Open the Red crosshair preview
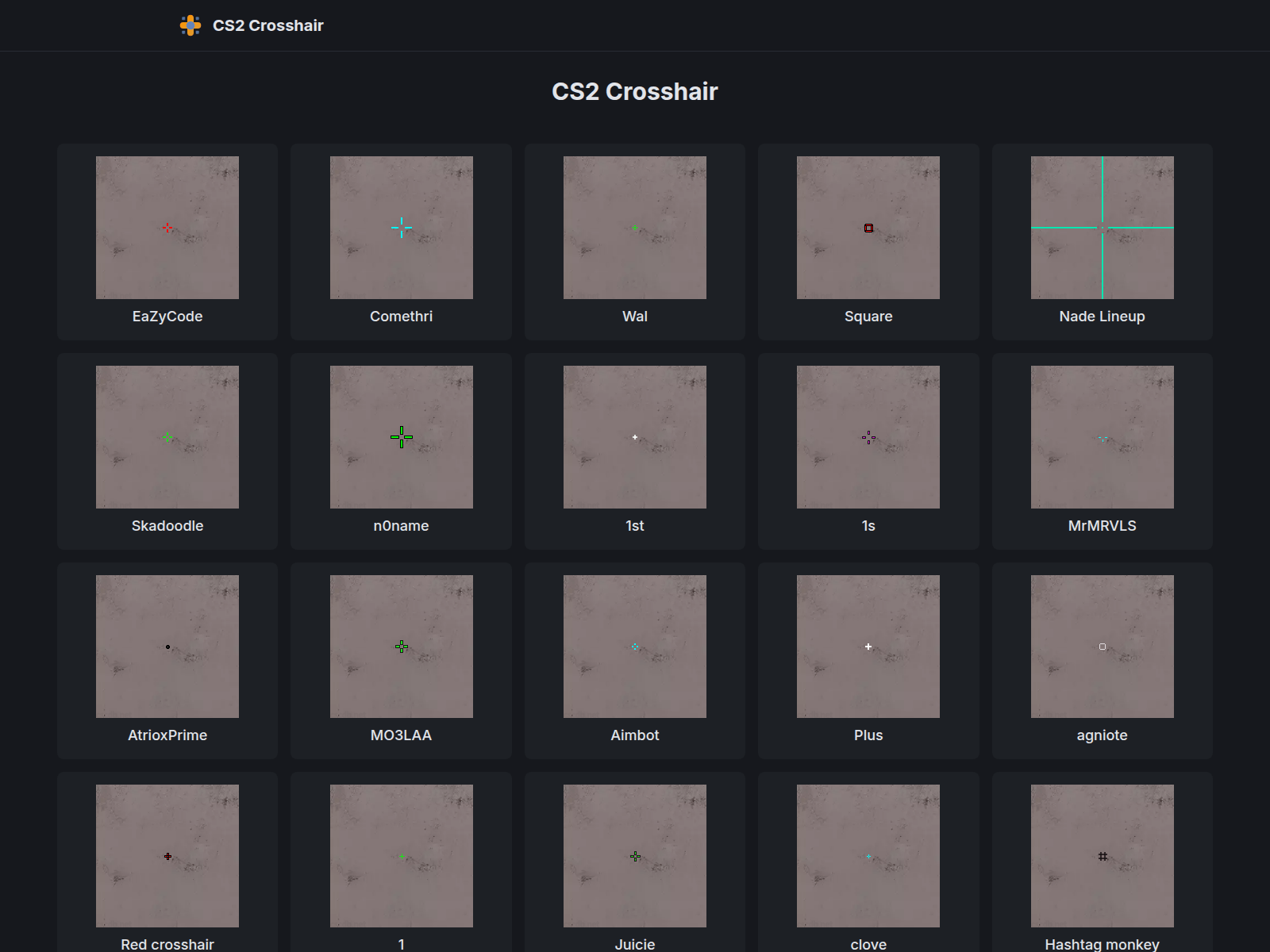This screenshot has height=952, width=1270. (167, 856)
